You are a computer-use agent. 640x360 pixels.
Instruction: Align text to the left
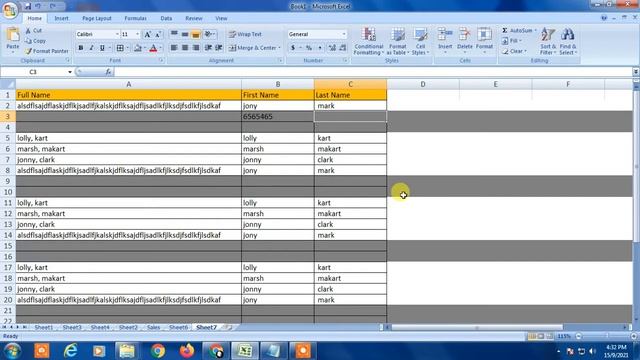(174, 48)
